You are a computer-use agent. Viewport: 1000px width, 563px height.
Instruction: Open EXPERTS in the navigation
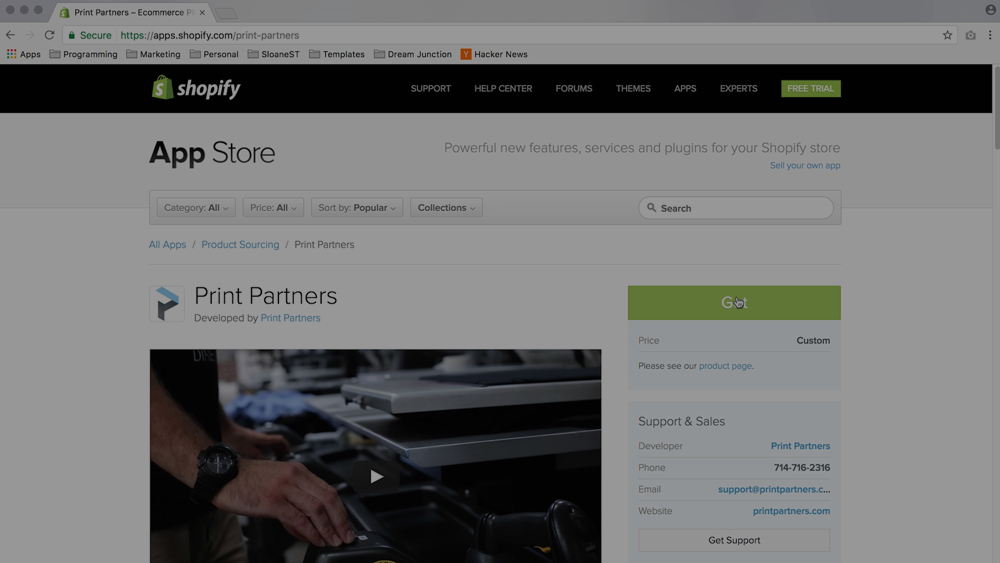pyautogui.click(x=739, y=89)
